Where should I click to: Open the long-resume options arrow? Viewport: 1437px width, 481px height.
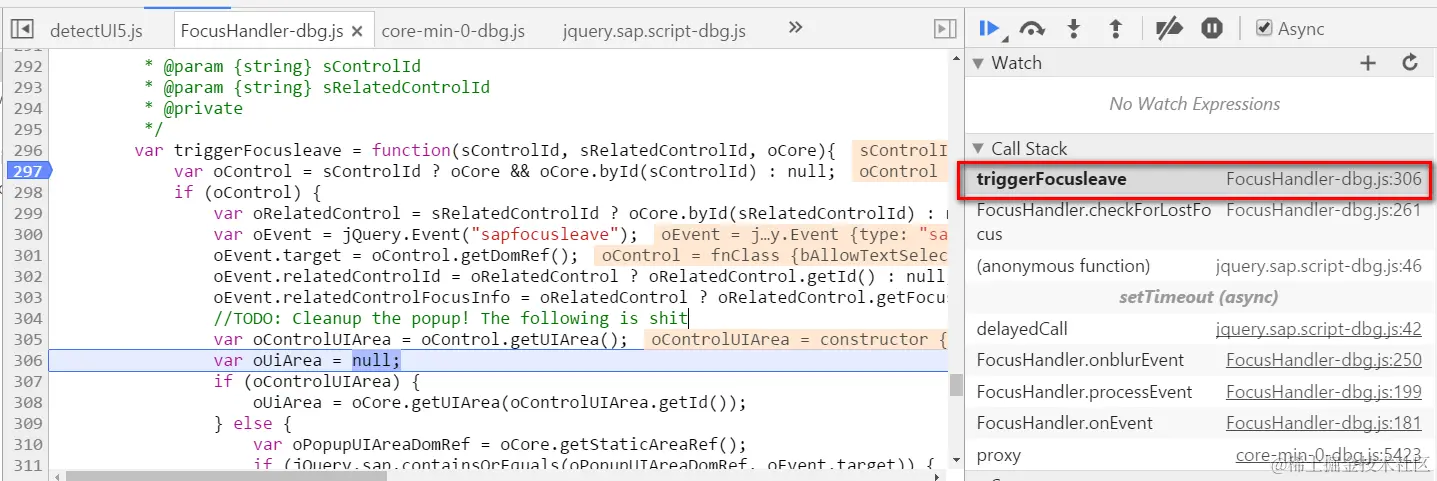1004,37
